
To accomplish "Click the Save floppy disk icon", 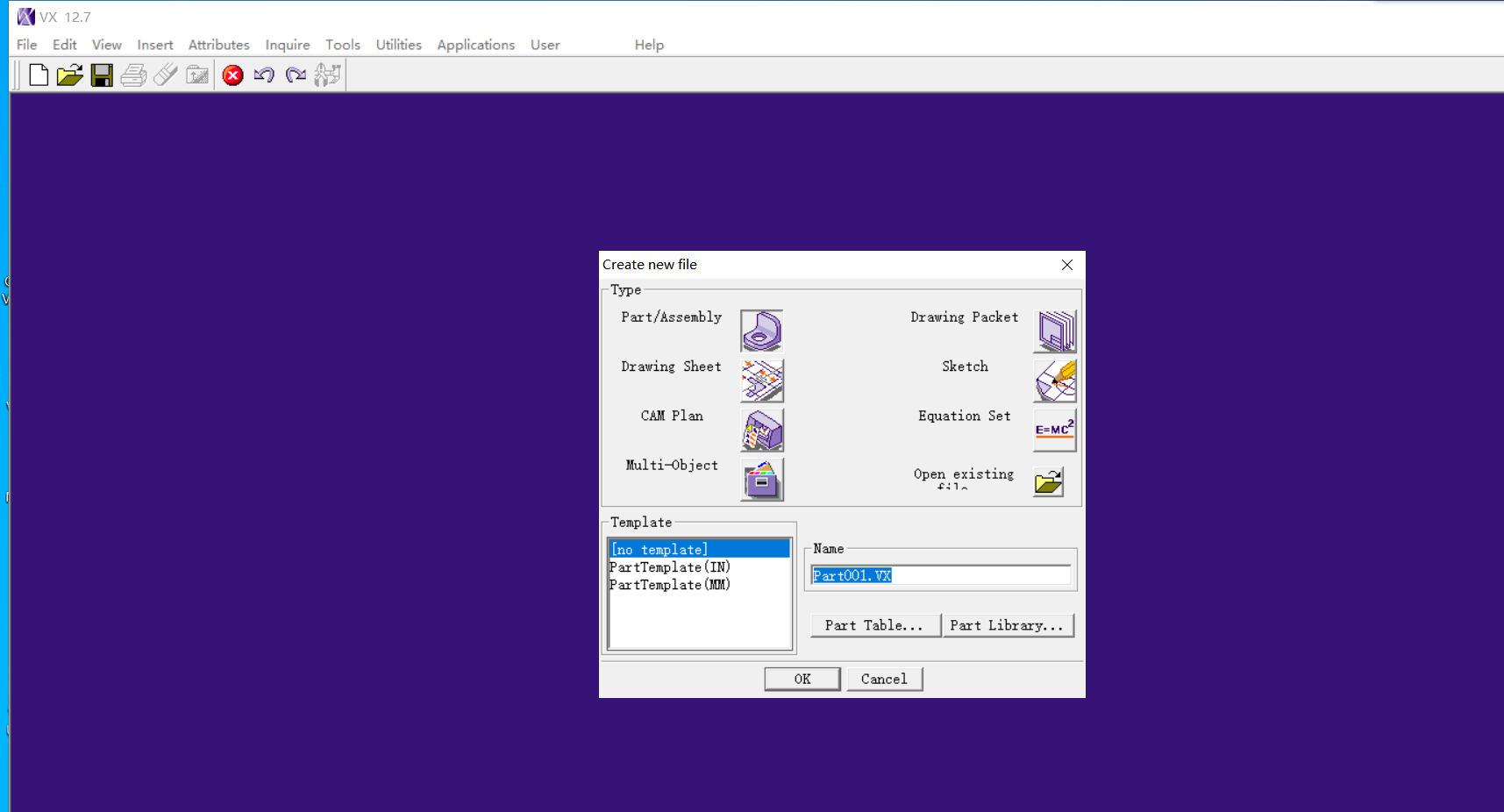I will pos(102,75).
